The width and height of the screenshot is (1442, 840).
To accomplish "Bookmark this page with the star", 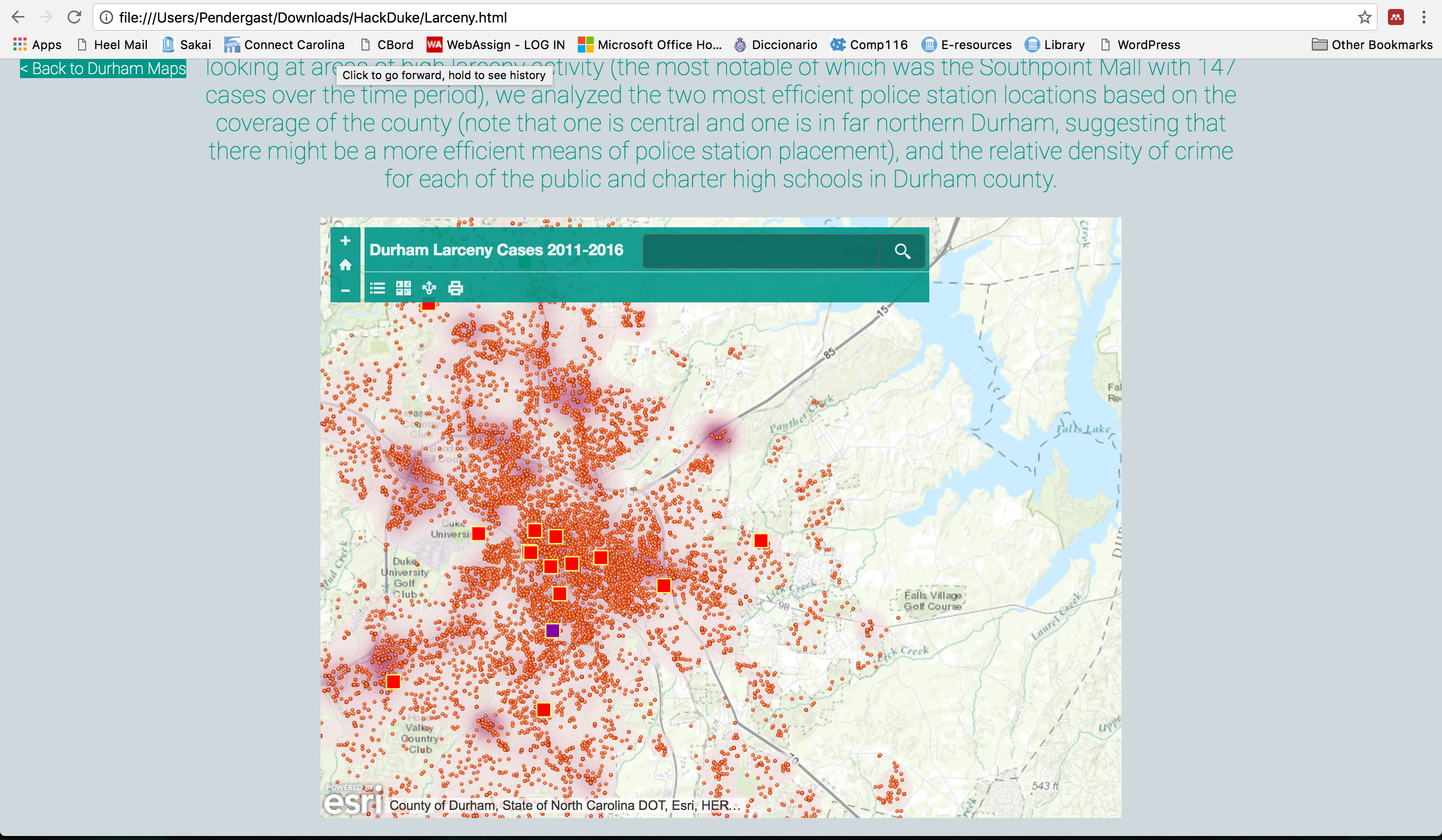I will (1364, 17).
